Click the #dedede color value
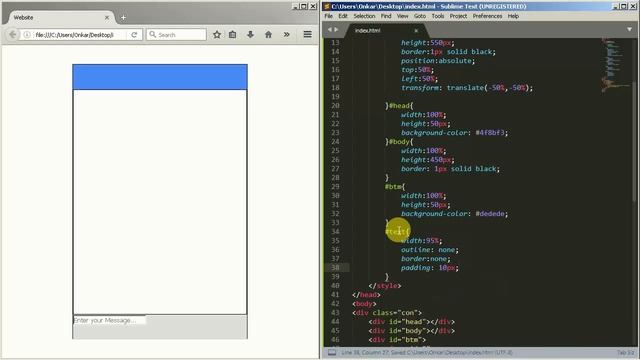The image size is (640, 360). (490, 214)
